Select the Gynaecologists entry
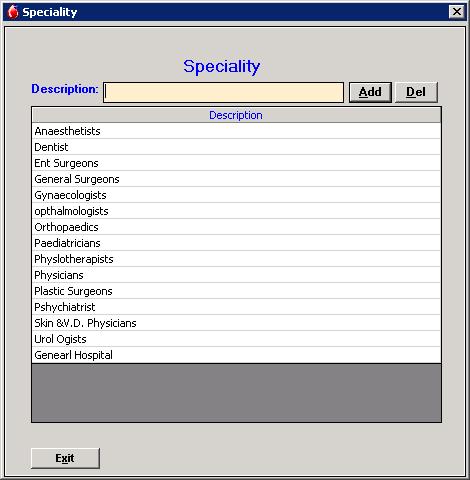 [x=236, y=195]
